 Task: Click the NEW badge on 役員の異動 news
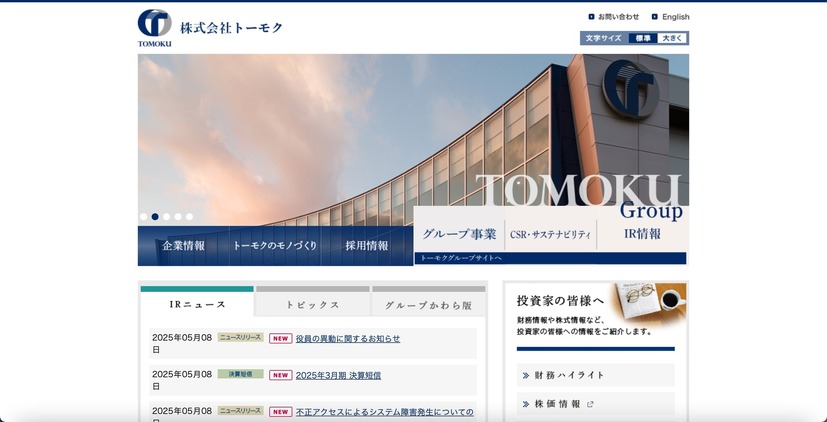click(280, 339)
